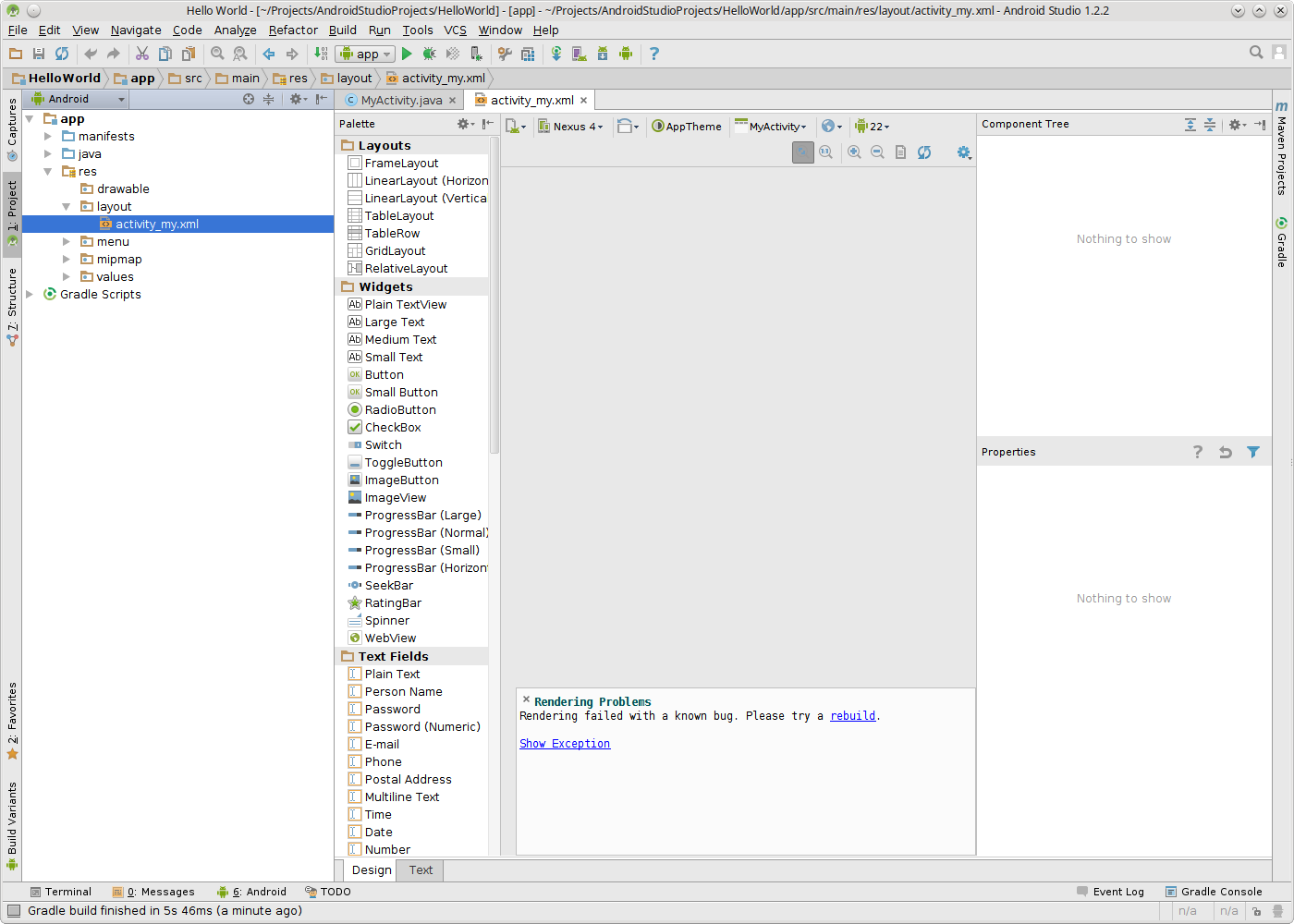Click the Show Exception link
The width and height of the screenshot is (1294, 924).
click(x=565, y=744)
